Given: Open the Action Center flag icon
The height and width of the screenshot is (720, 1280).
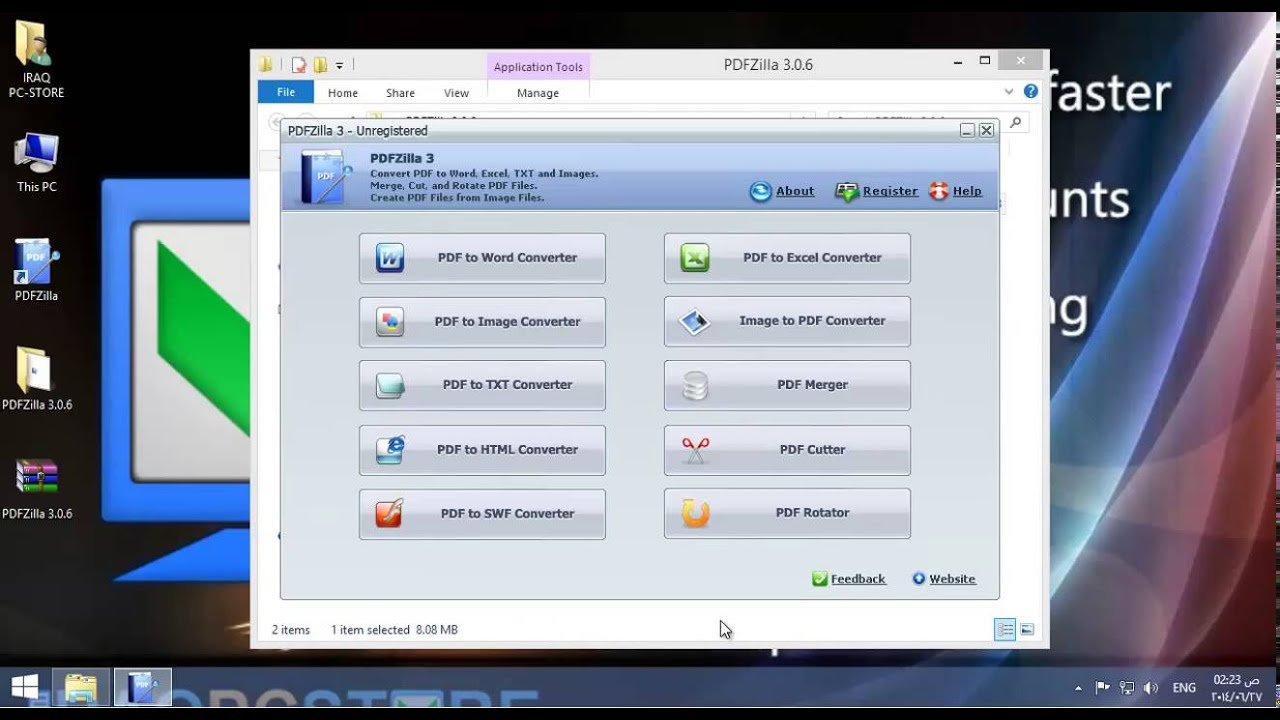Looking at the screenshot, I should coord(1102,688).
